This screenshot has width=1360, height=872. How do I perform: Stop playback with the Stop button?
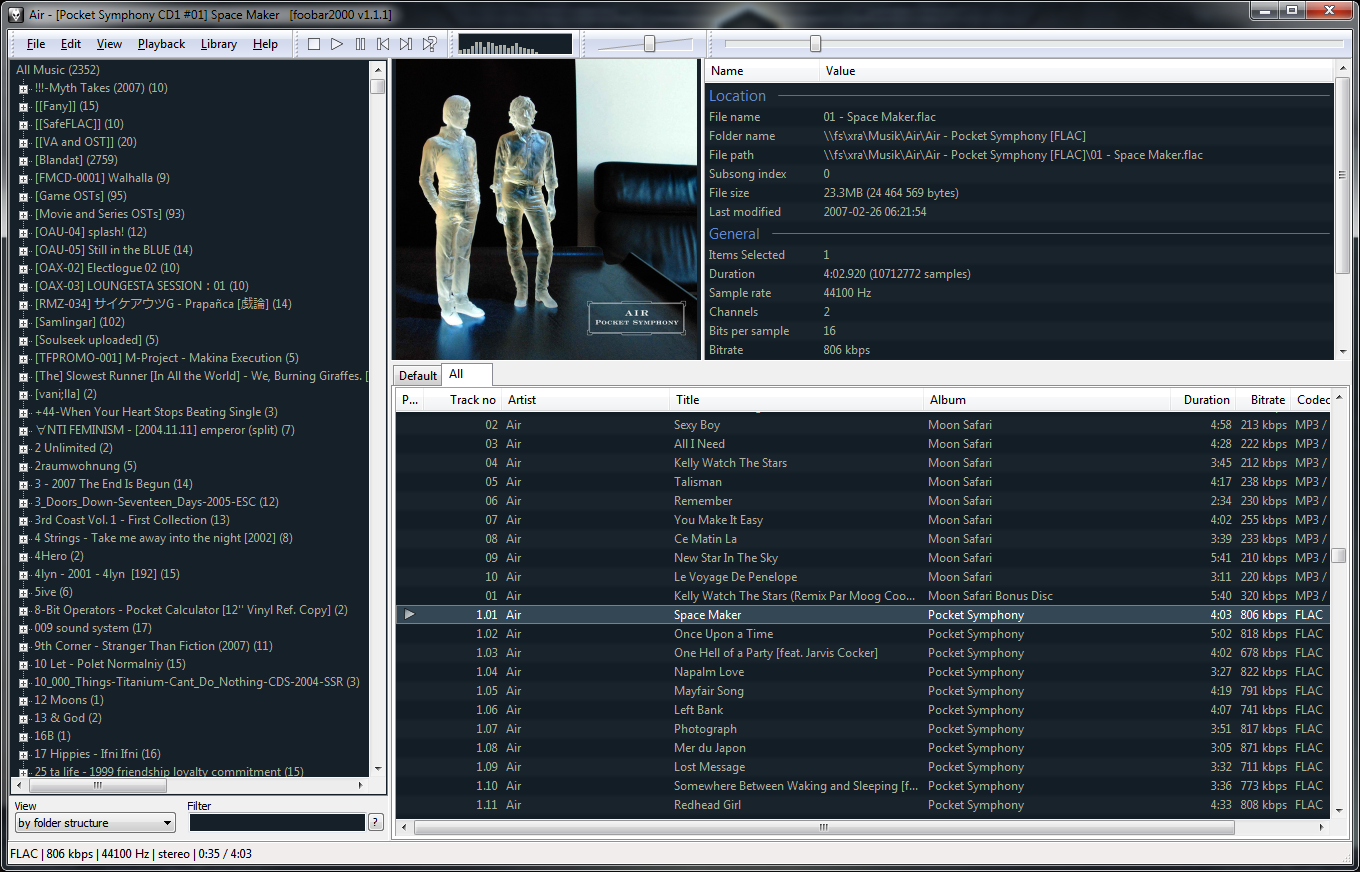tap(314, 44)
